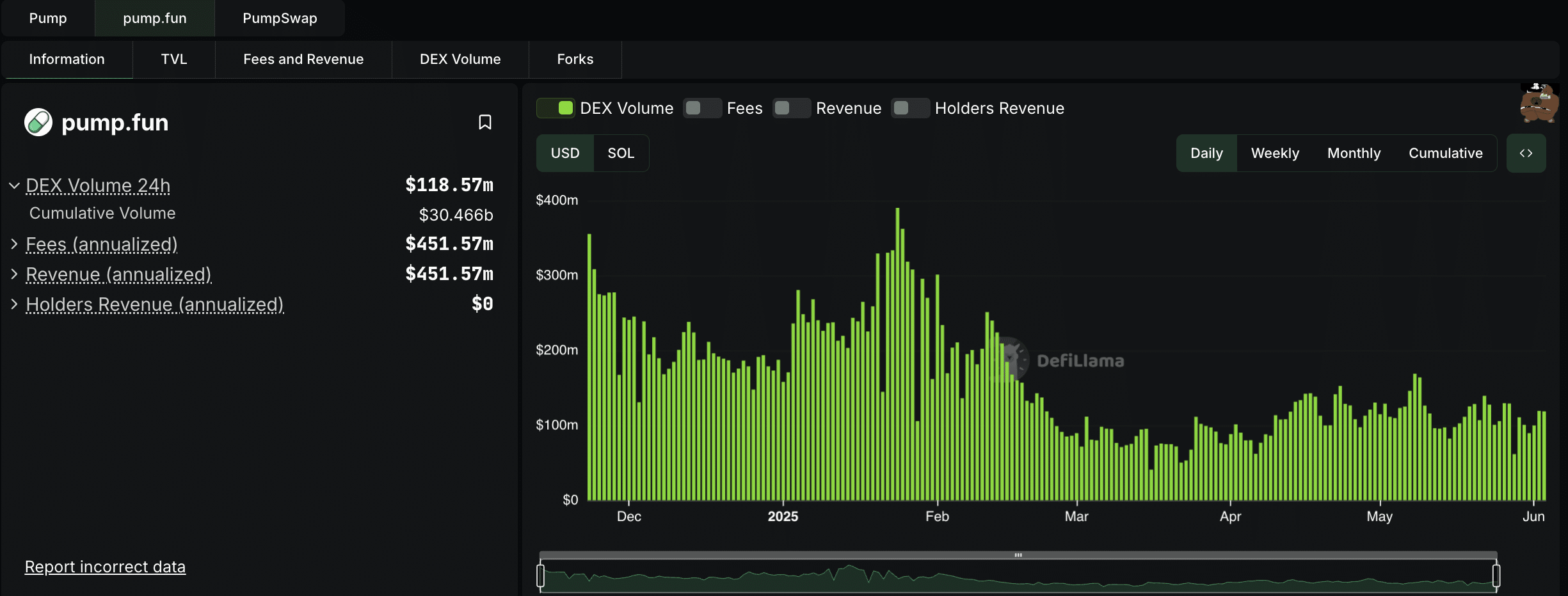The height and width of the screenshot is (596, 1568).
Task: Expand the Fees (annualized) row
Action: 14,244
